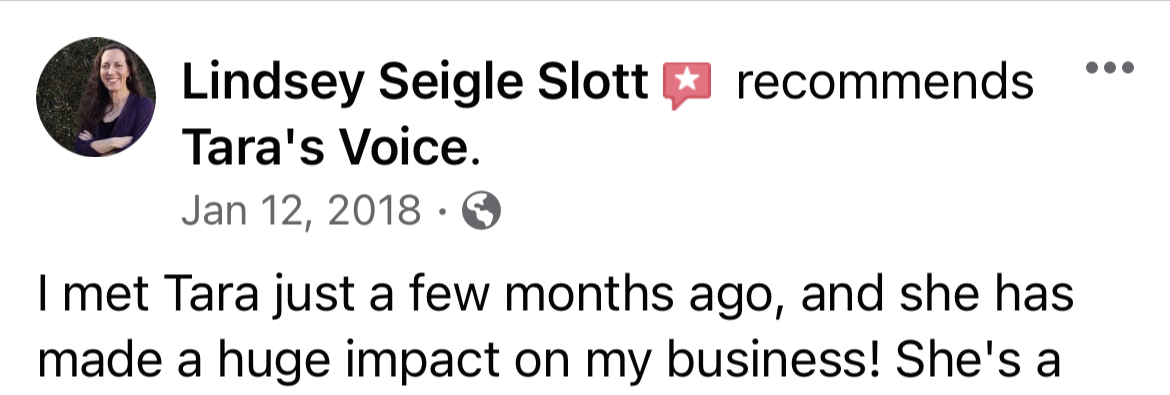View audience setting via the globe symbol
Viewport: 1170px width, 395px height.
pos(481,211)
